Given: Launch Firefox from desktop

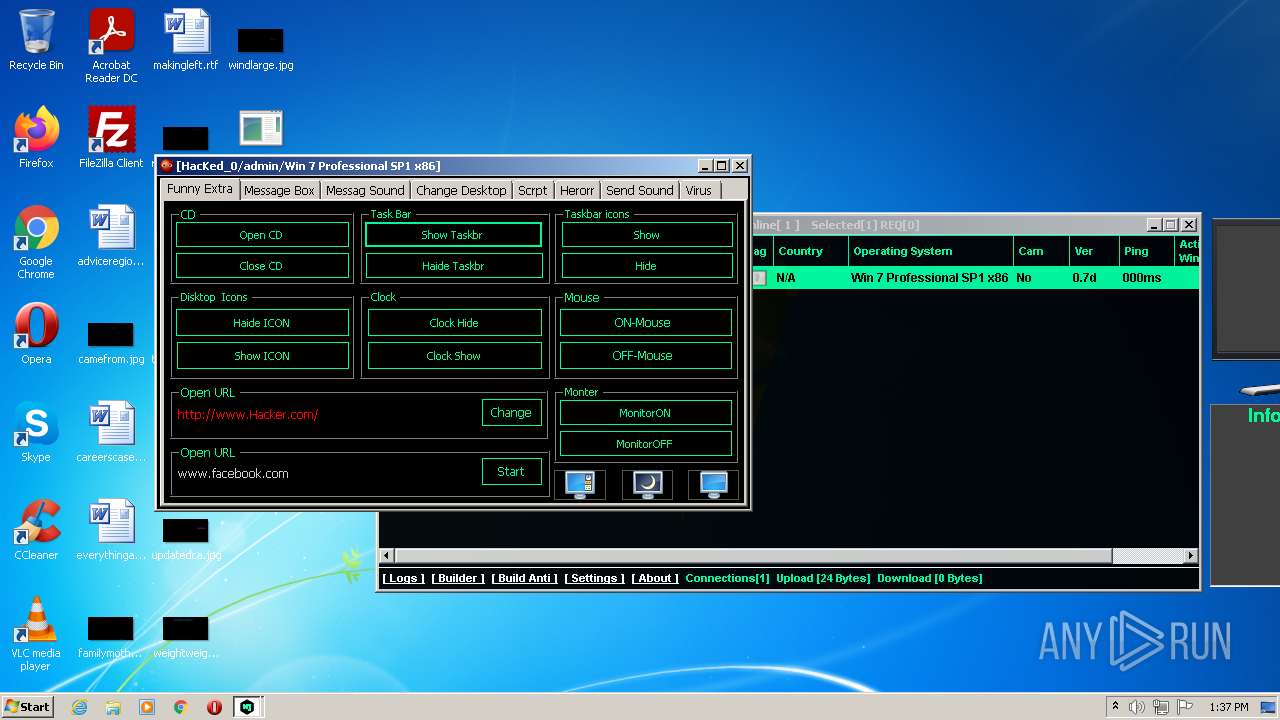Looking at the screenshot, I should click(36, 138).
